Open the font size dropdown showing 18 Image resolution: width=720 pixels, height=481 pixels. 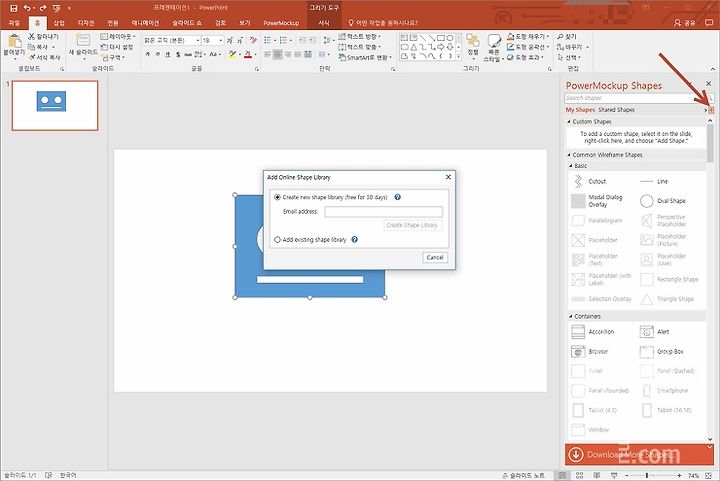221,40
